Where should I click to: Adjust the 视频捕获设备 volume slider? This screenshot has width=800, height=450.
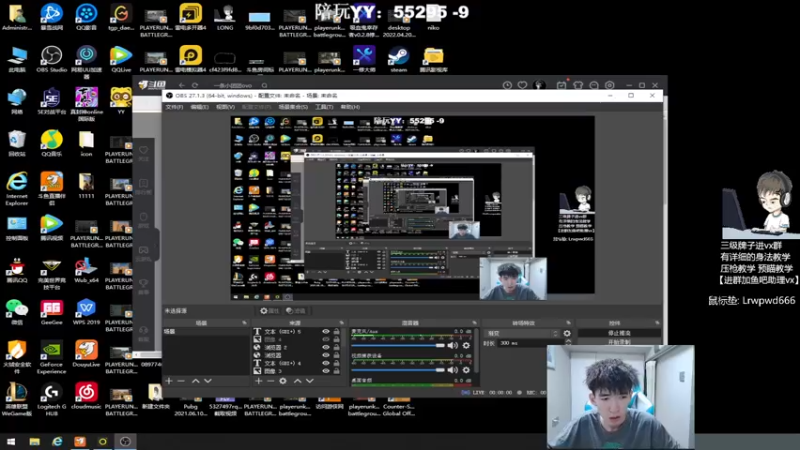(398, 370)
